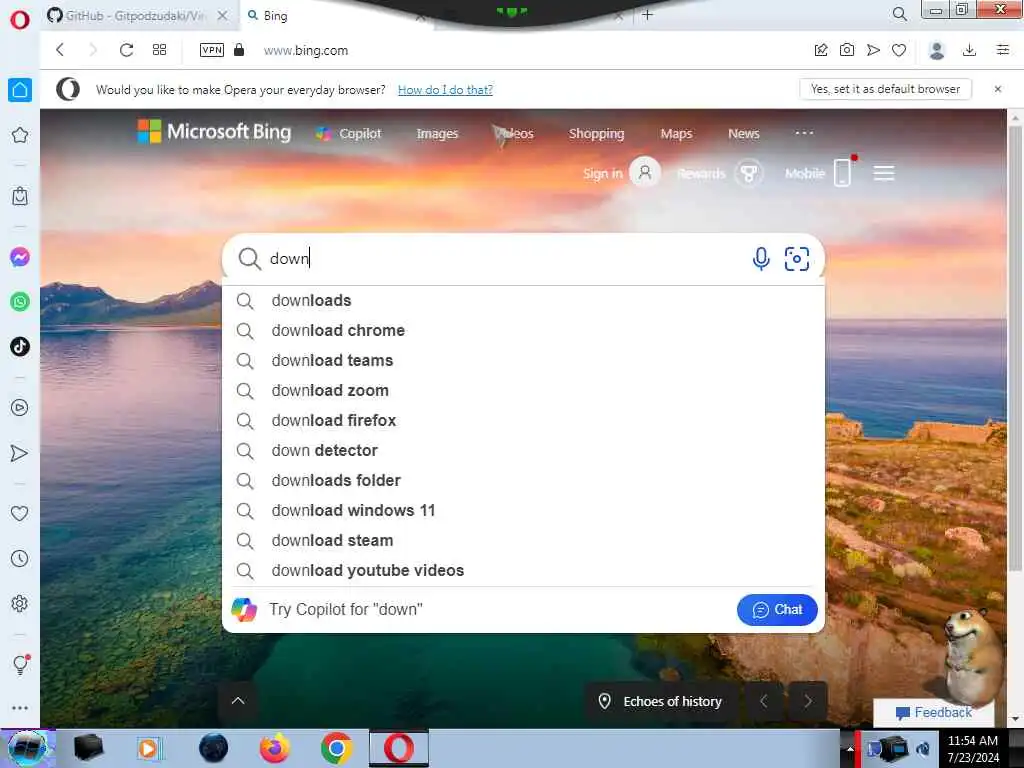
Task: Add page to bookmarks heart in toolbar
Action: tap(899, 50)
